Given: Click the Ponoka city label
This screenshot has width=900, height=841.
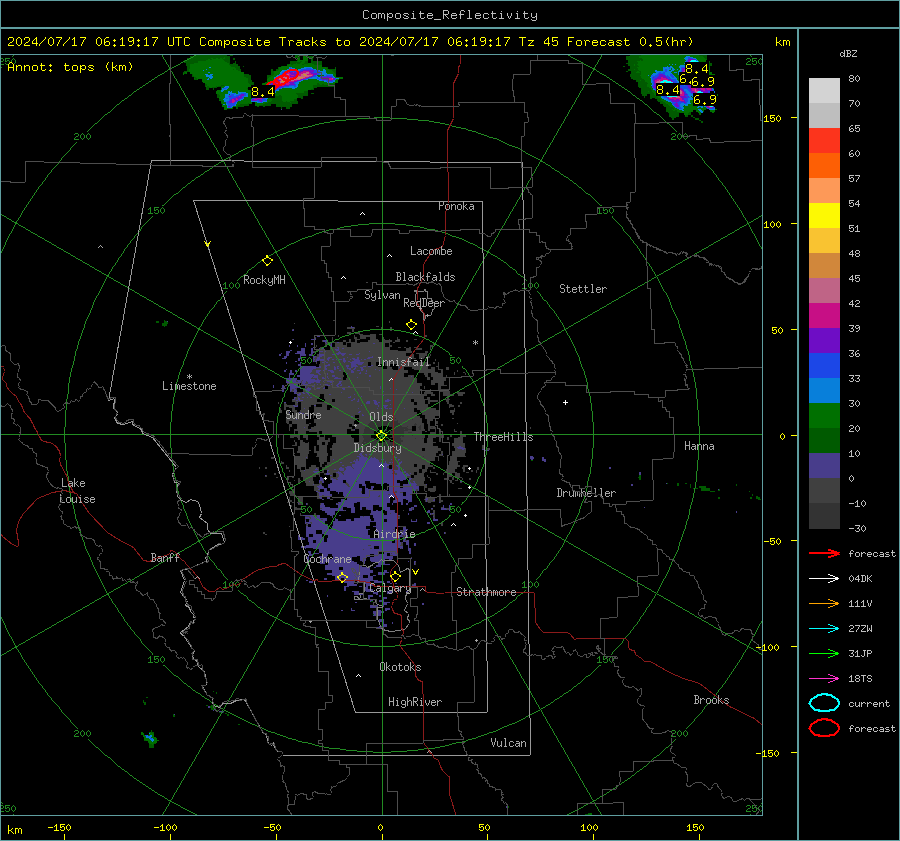Looking at the screenshot, I should (456, 206).
